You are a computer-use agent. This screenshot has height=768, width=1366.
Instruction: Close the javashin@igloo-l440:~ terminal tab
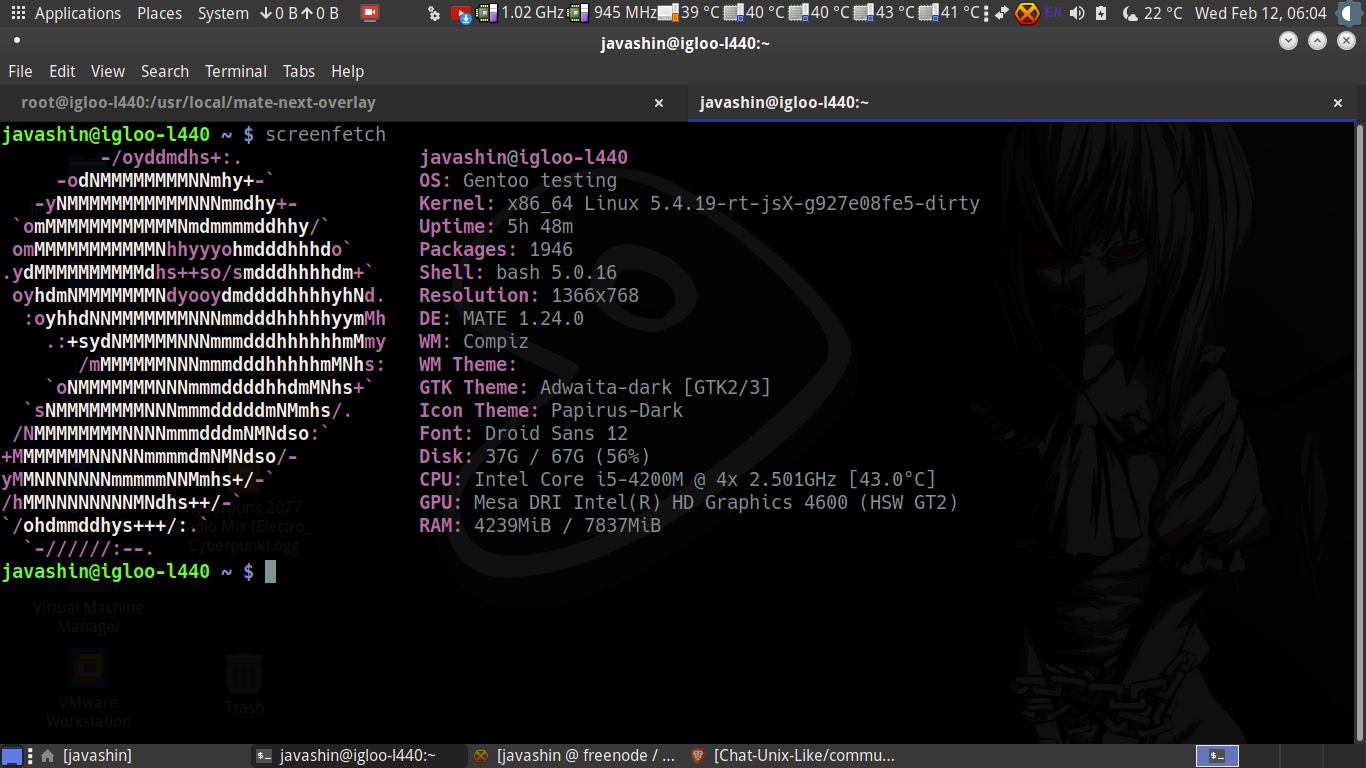[x=1338, y=103]
